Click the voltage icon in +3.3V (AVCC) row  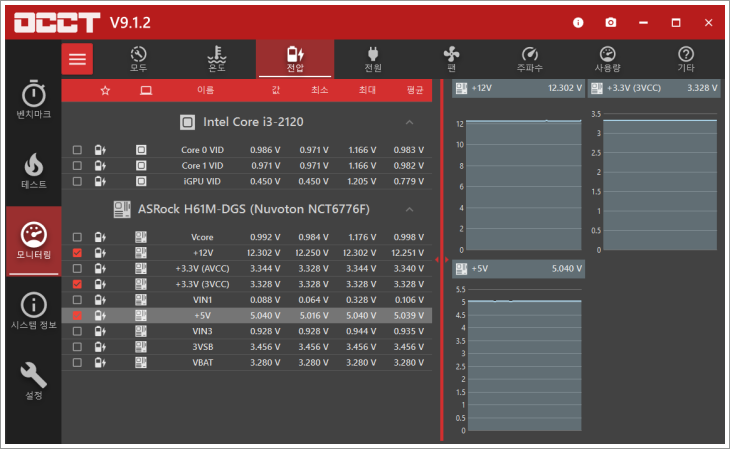100,268
